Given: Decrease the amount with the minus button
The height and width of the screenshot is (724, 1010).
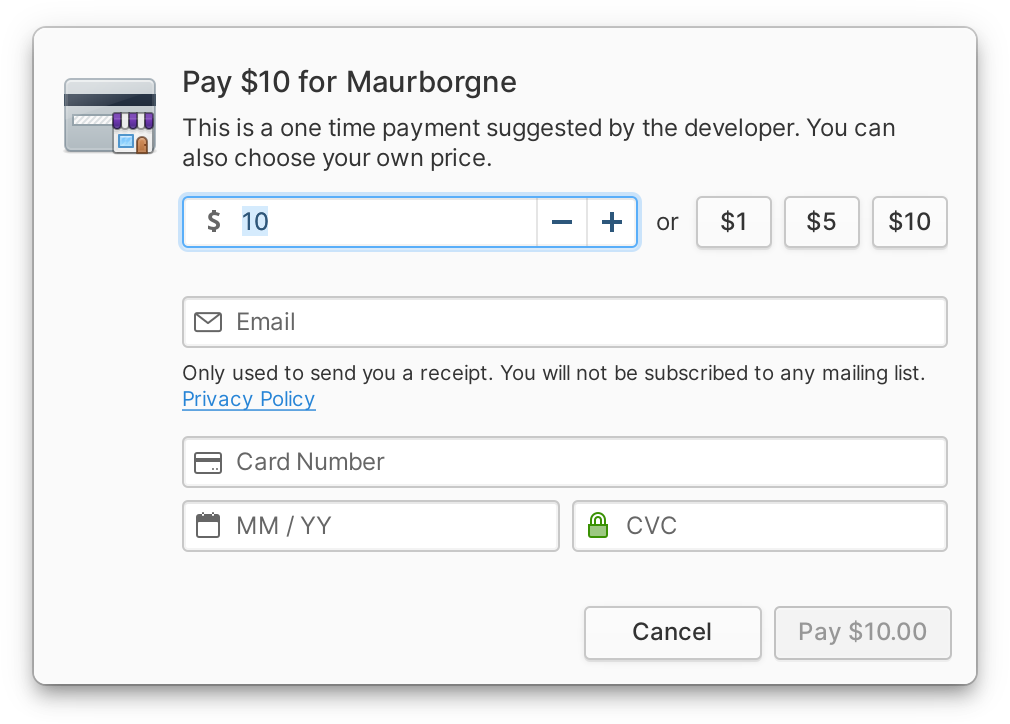Looking at the screenshot, I should click(x=562, y=222).
